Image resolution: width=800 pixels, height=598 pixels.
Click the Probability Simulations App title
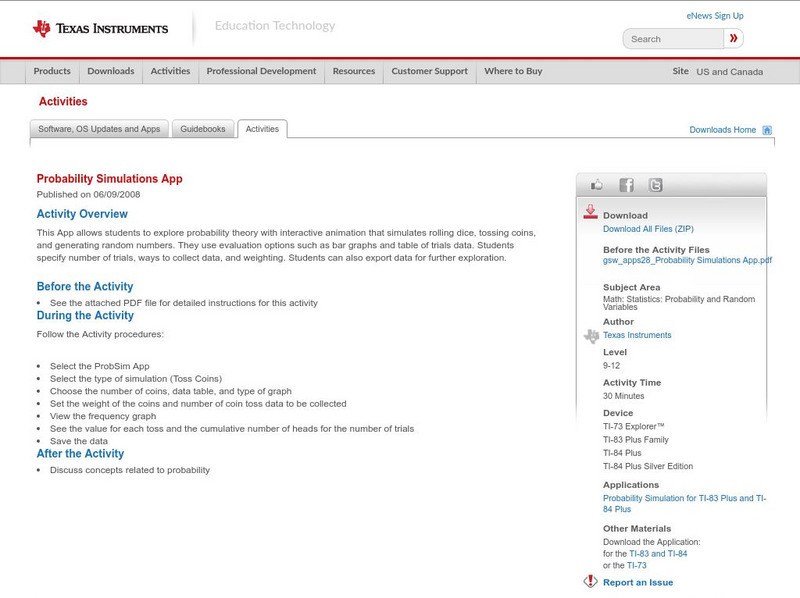[x=109, y=179]
